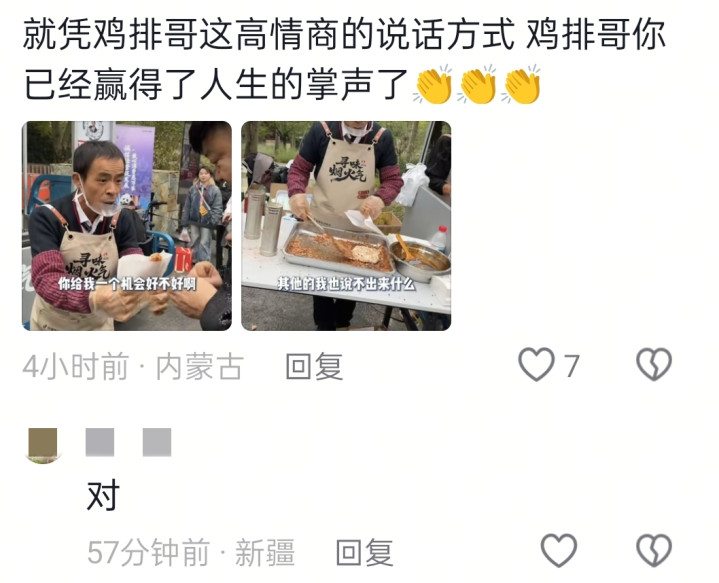The width and height of the screenshot is (719, 583).
Task: Tap broken heart dislike beside the 7 count
Action: (x=654, y=364)
